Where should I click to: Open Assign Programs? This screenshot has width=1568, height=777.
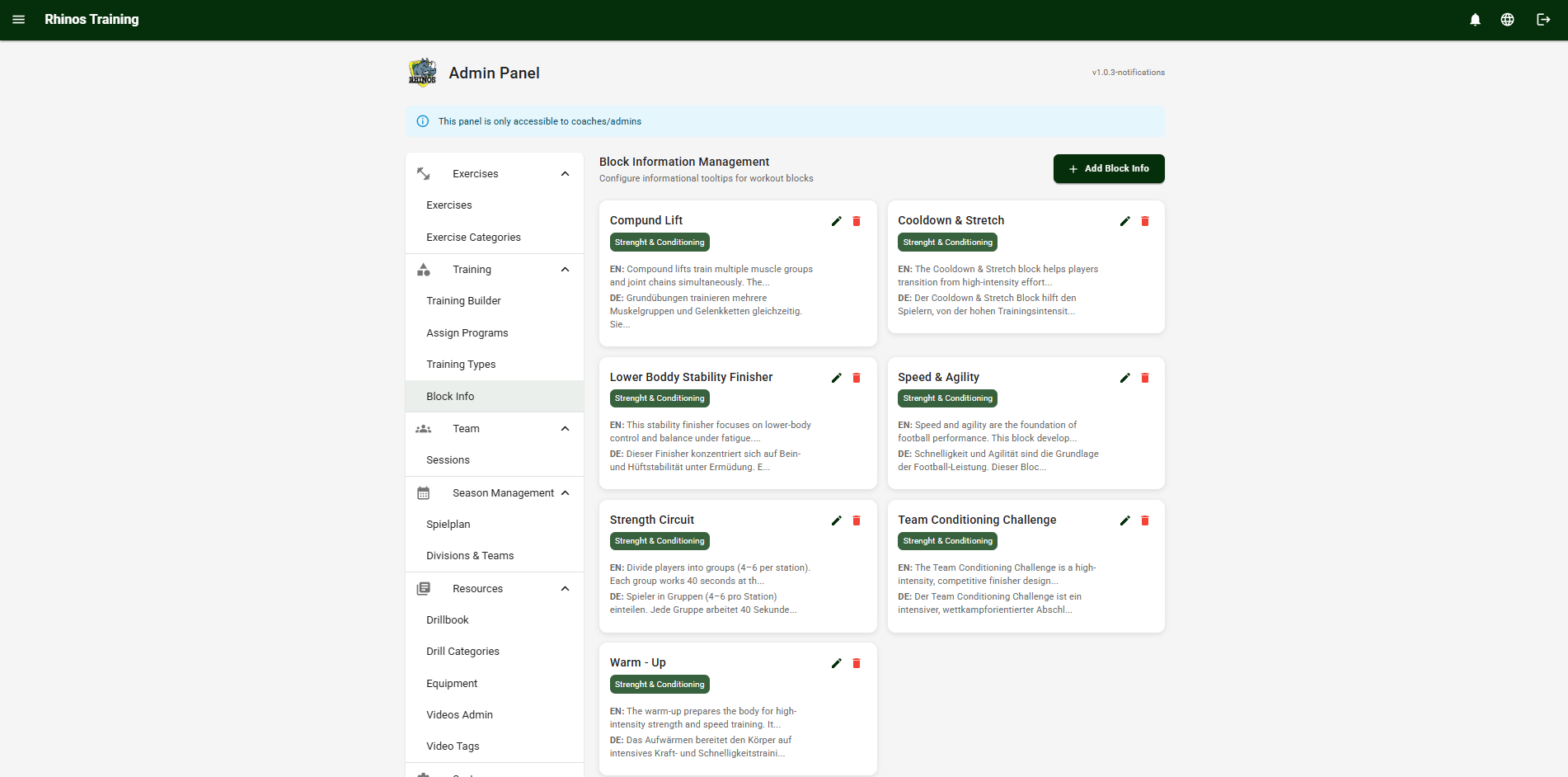point(495,333)
